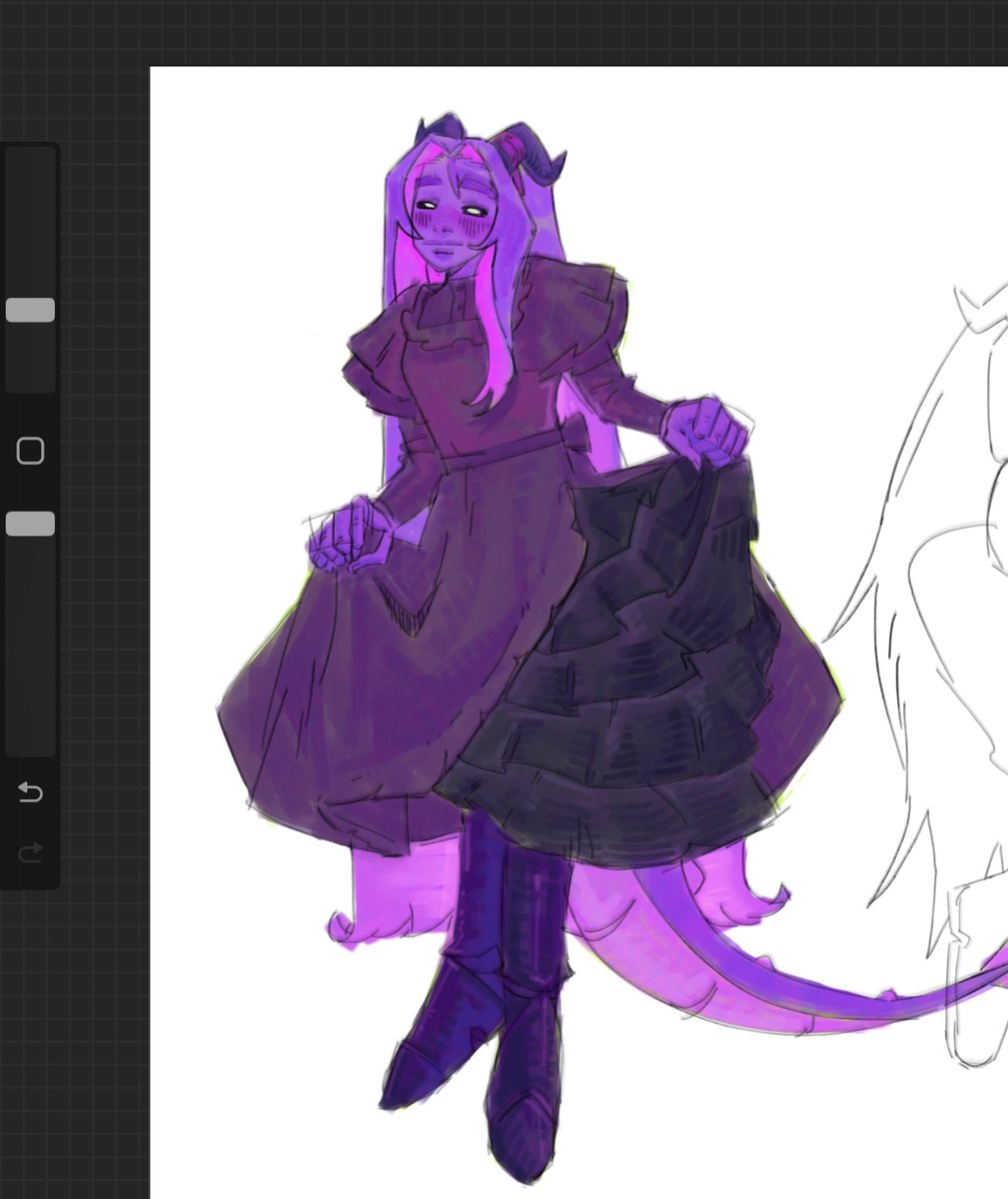Undo the last stroke with undo arrow
Screen dimensions: 1008x1199
[x=31, y=792]
